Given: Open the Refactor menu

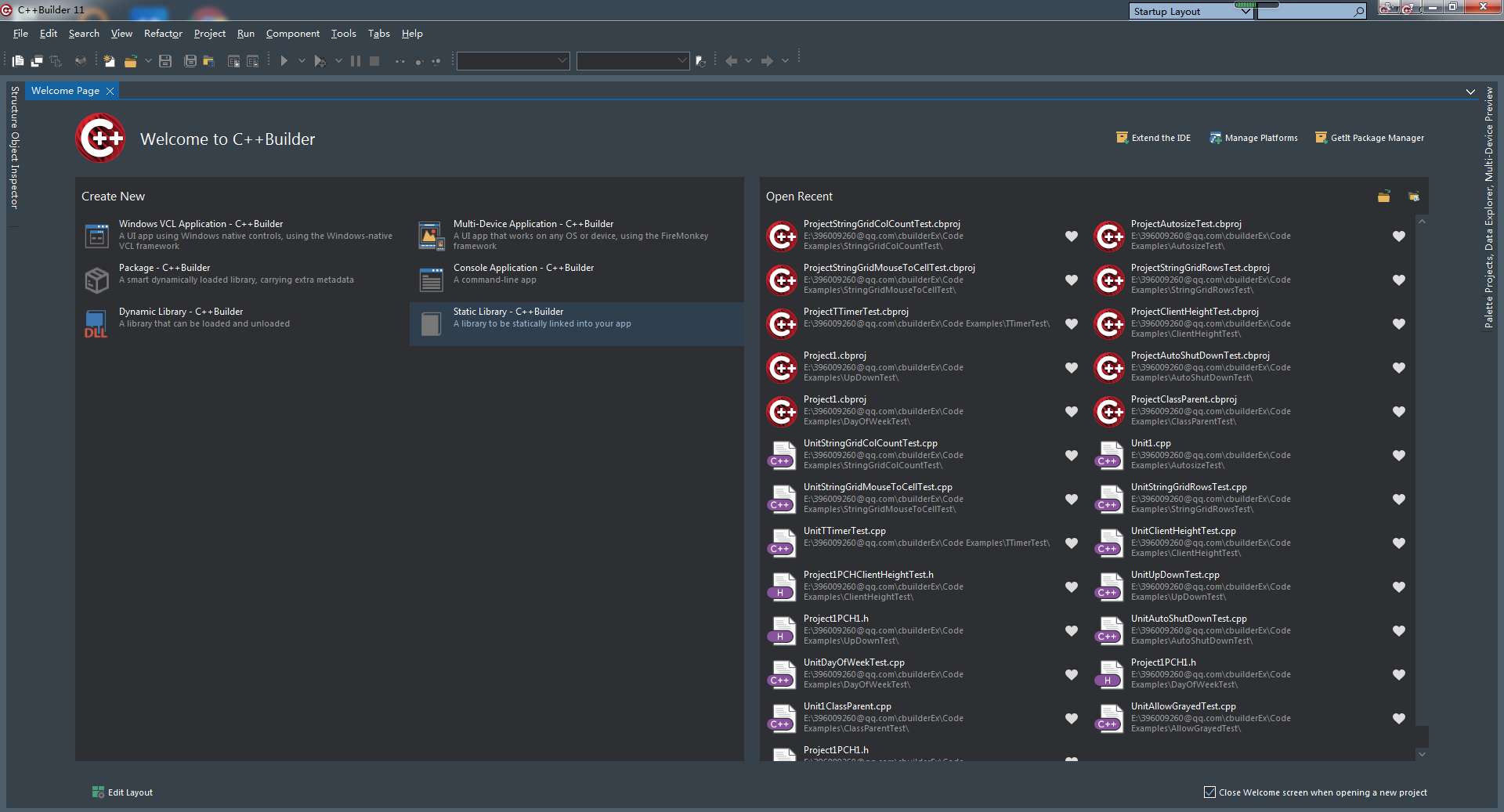Looking at the screenshot, I should pos(163,34).
